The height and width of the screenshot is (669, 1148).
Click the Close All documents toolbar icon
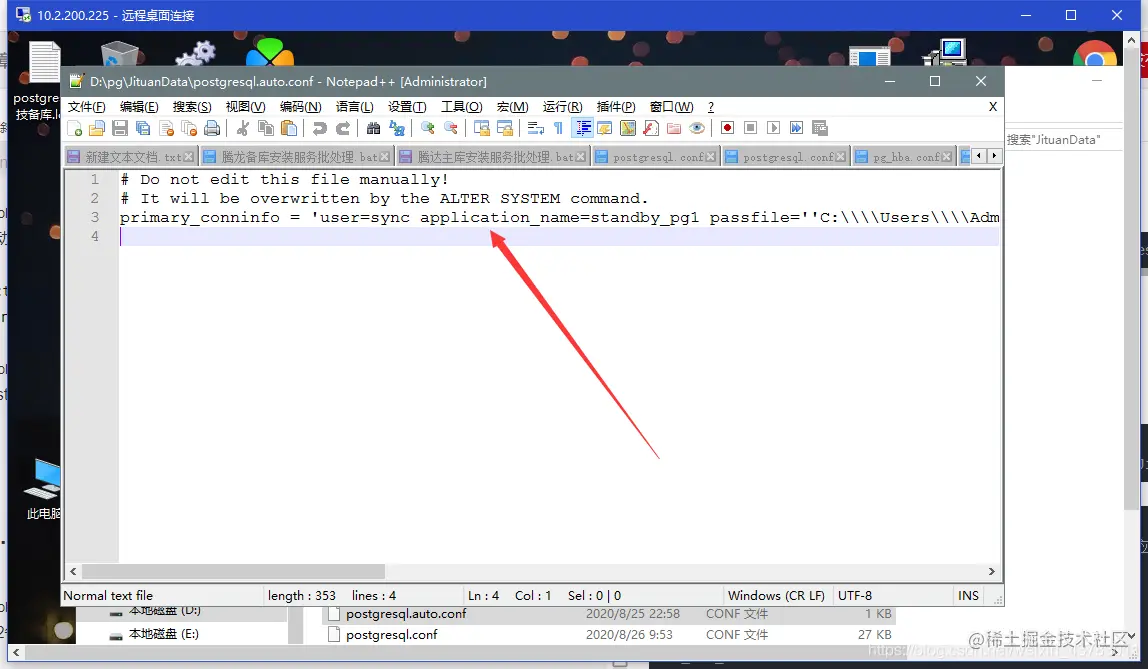pos(189,129)
